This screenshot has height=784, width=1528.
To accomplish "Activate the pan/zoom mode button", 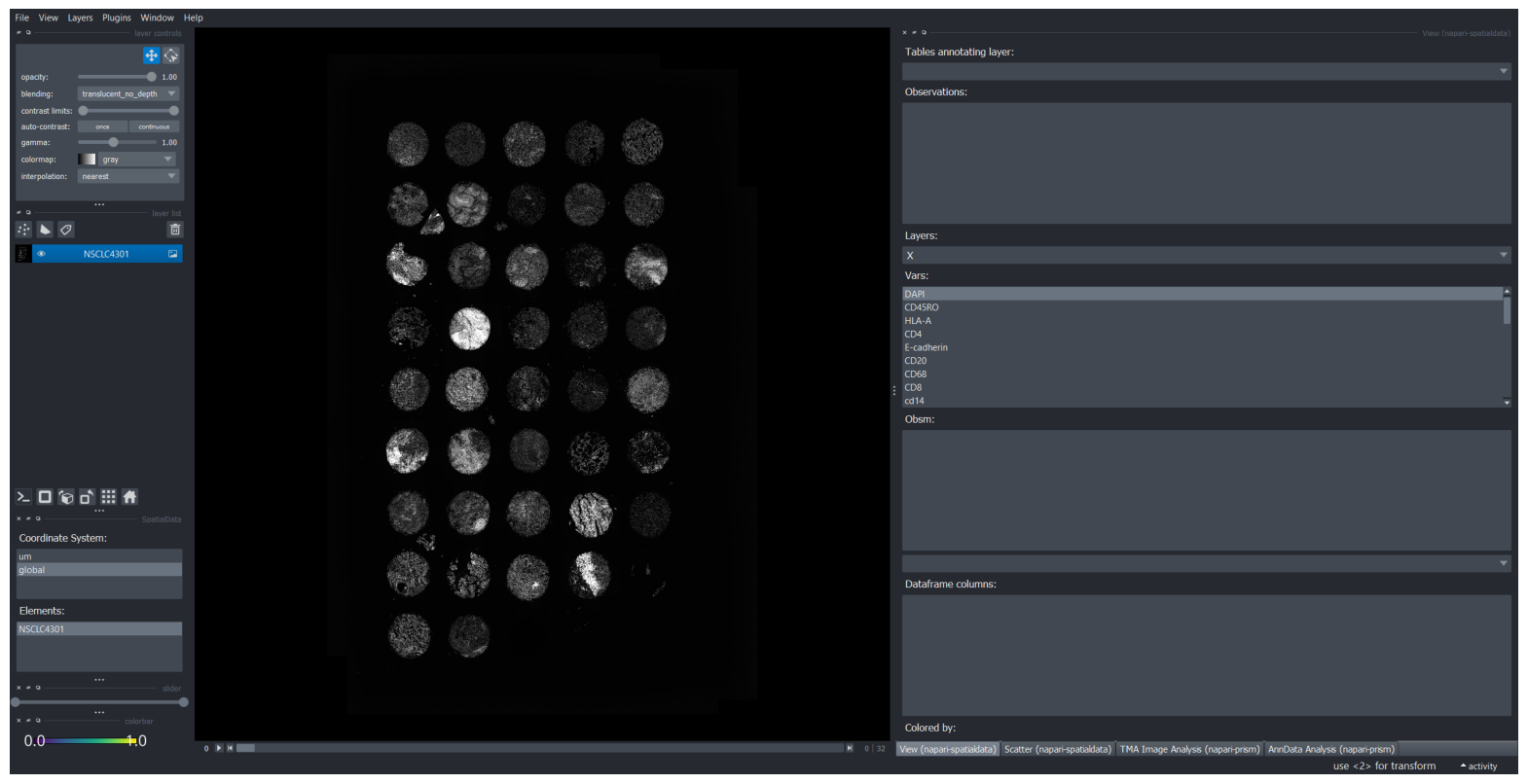I will pyautogui.click(x=152, y=55).
